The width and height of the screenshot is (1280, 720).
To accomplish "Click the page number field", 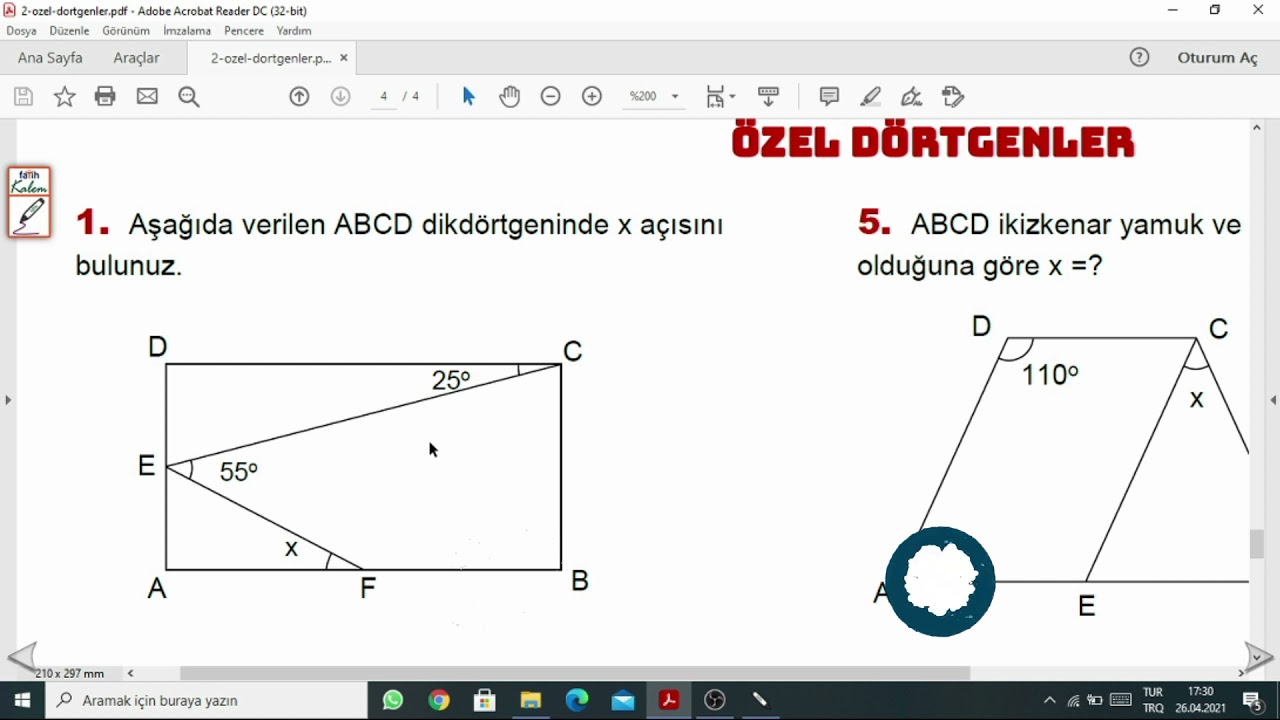I will tap(384, 97).
